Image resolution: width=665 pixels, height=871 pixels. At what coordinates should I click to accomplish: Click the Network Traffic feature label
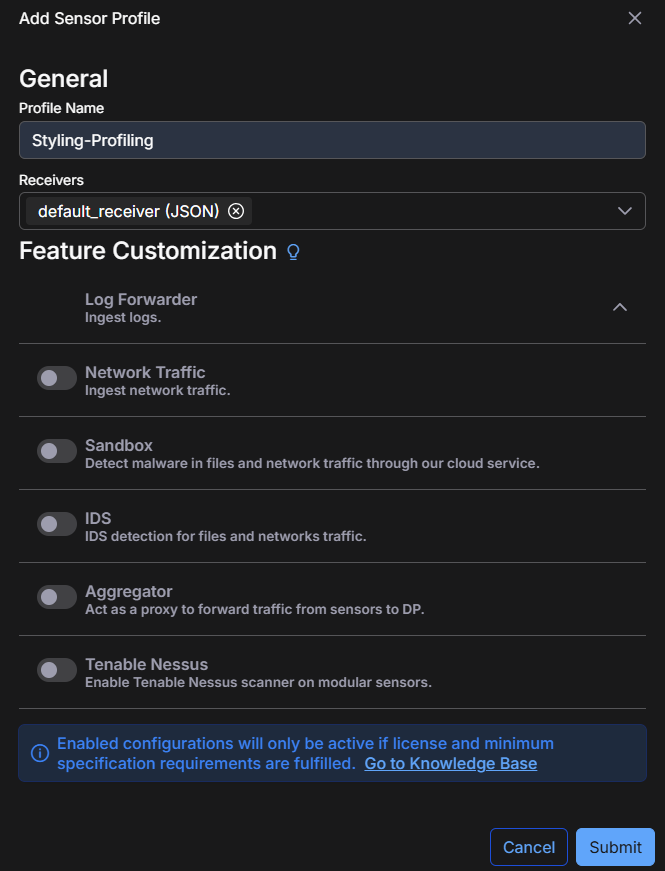coord(145,372)
